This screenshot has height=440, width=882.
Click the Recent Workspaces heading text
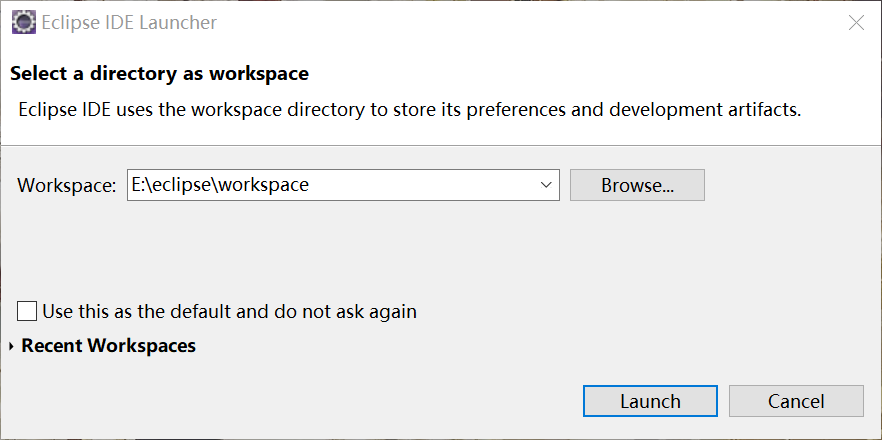[x=109, y=345]
